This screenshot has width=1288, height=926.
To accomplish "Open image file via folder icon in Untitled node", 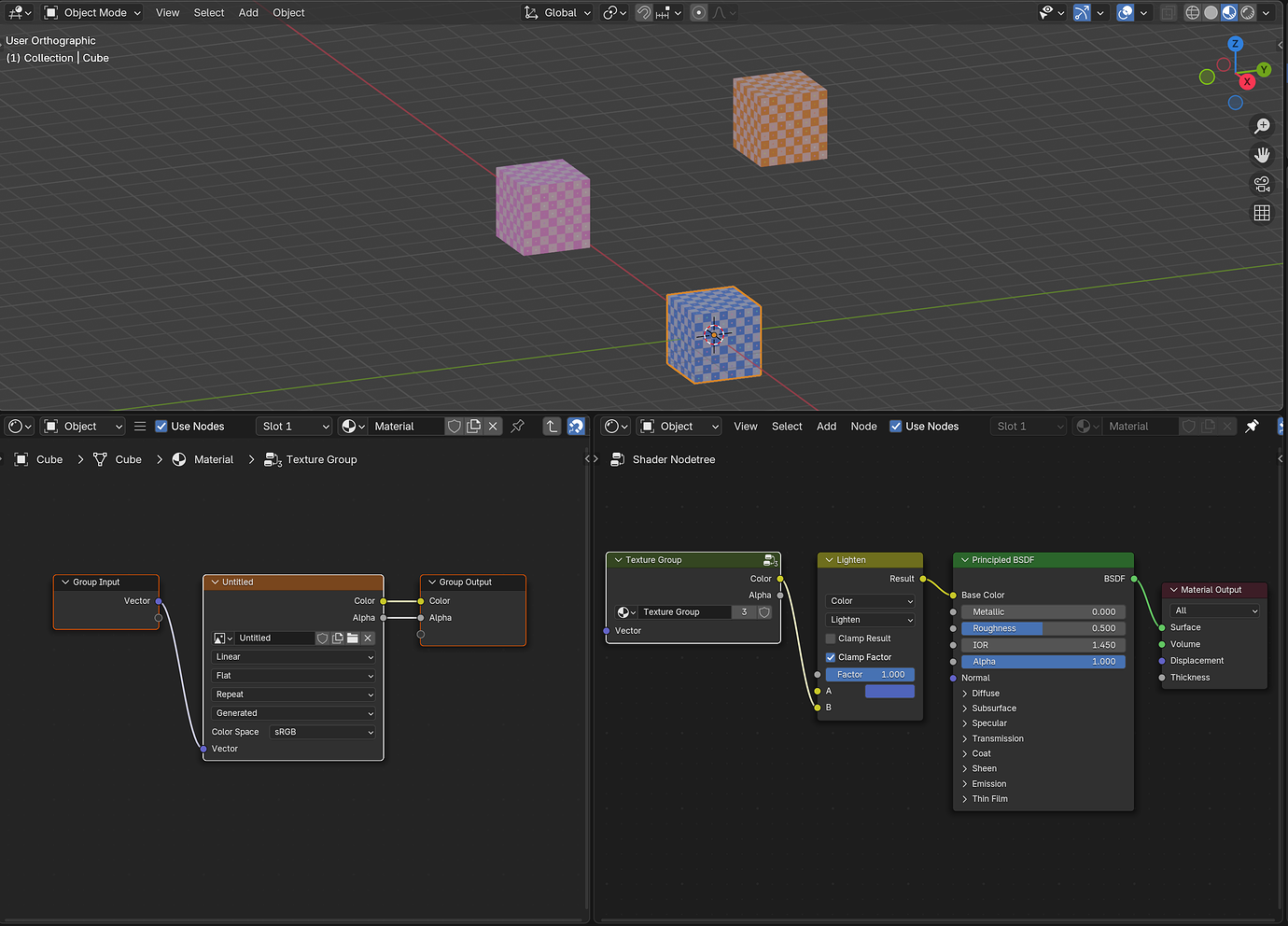I will 353,638.
